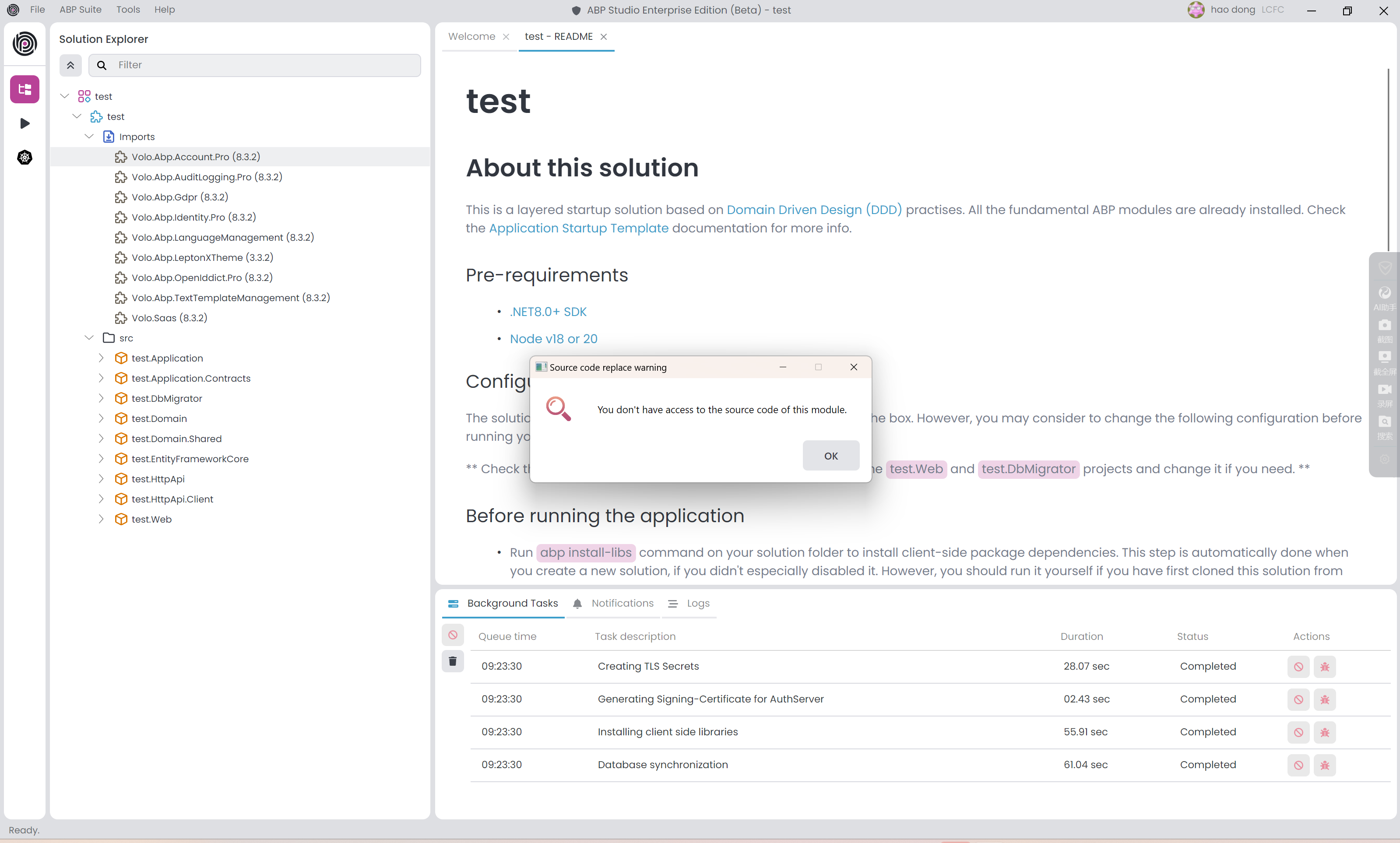Expand the test.Application project node
The width and height of the screenshot is (1400, 843).
101,358
